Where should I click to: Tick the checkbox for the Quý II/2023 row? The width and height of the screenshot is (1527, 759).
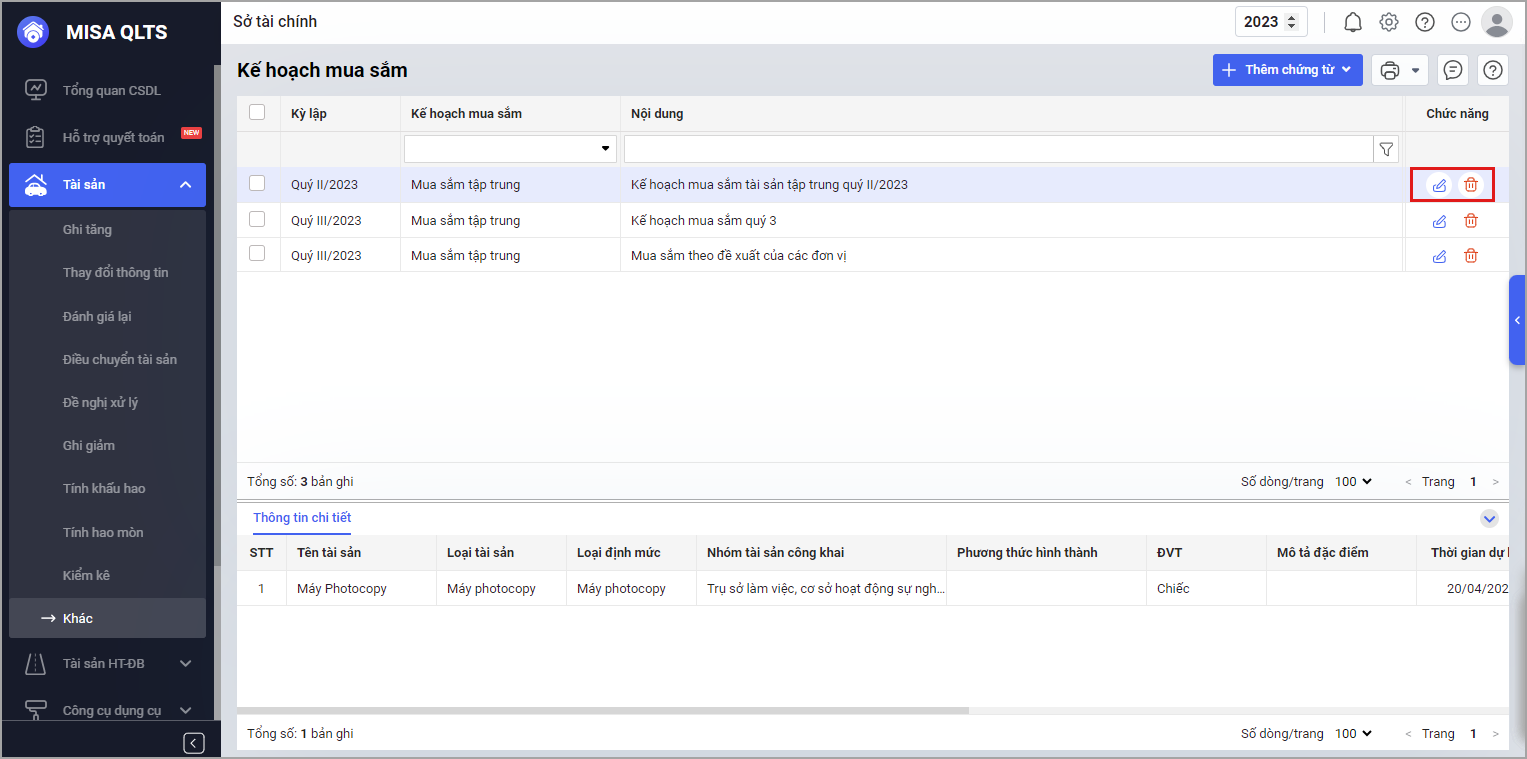click(257, 183)
